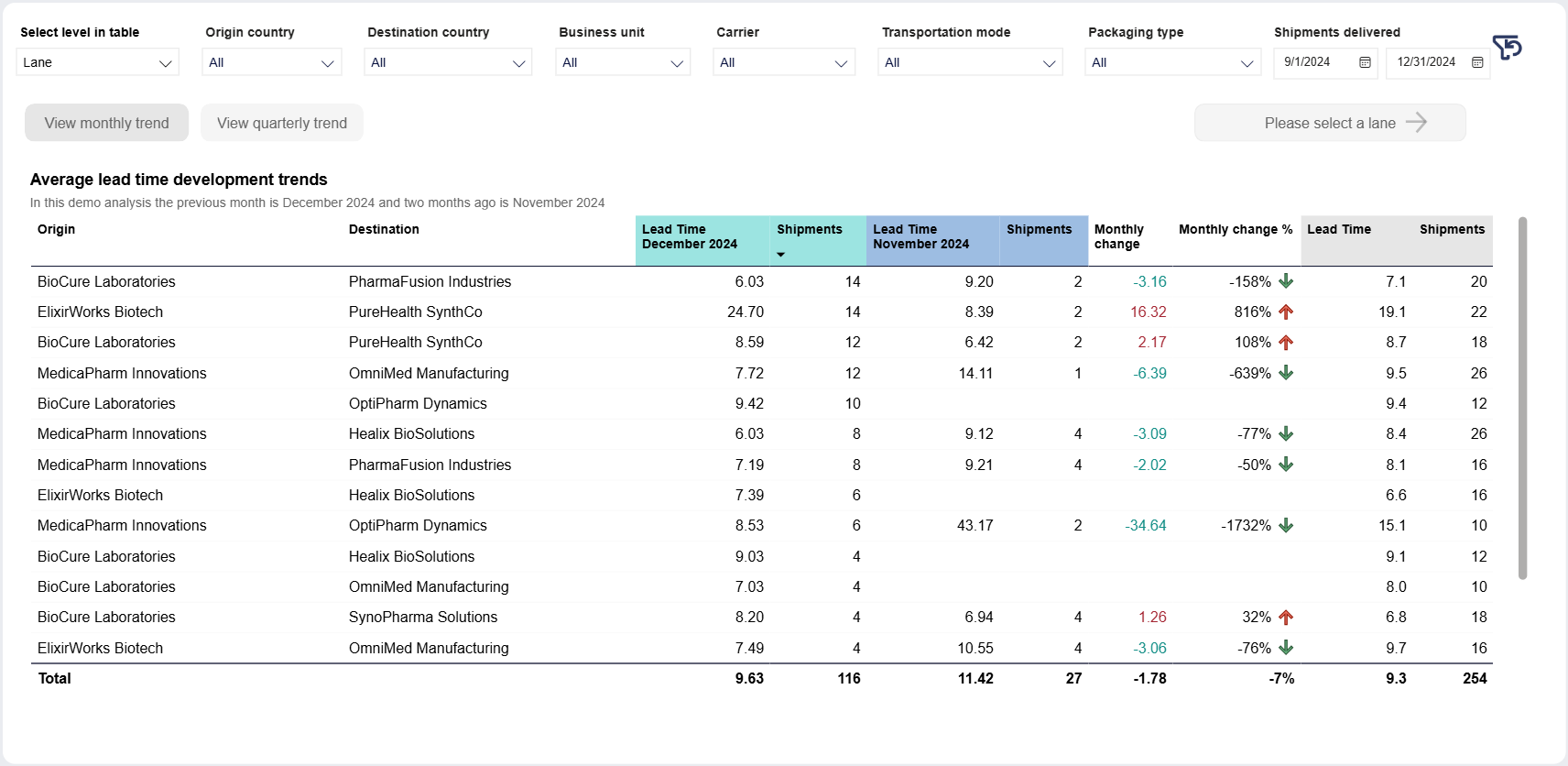Click the green down arrow next to -50%
Image resolution: width=1568 pixels, height=766 pixels.
click(1286, 465)
